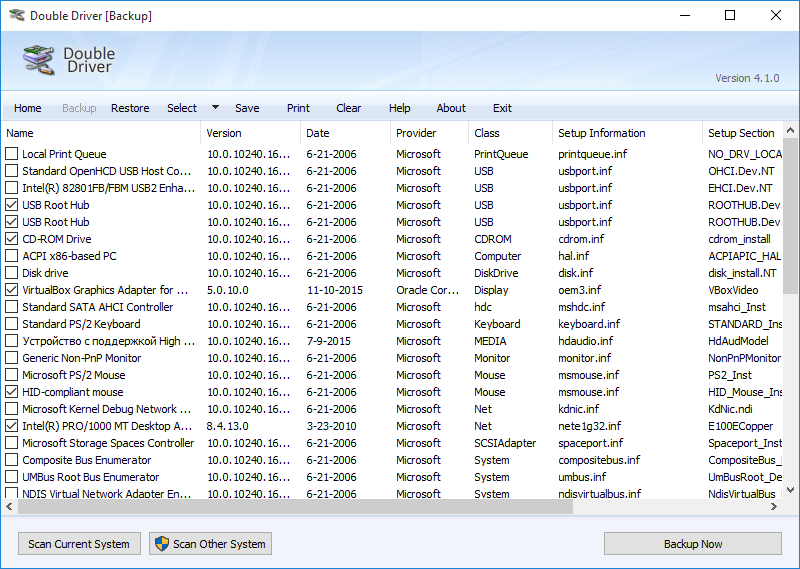Viewport: 800px width, 569px height.
Task: Click the Select menu item
Action: (x=182, y=108)
